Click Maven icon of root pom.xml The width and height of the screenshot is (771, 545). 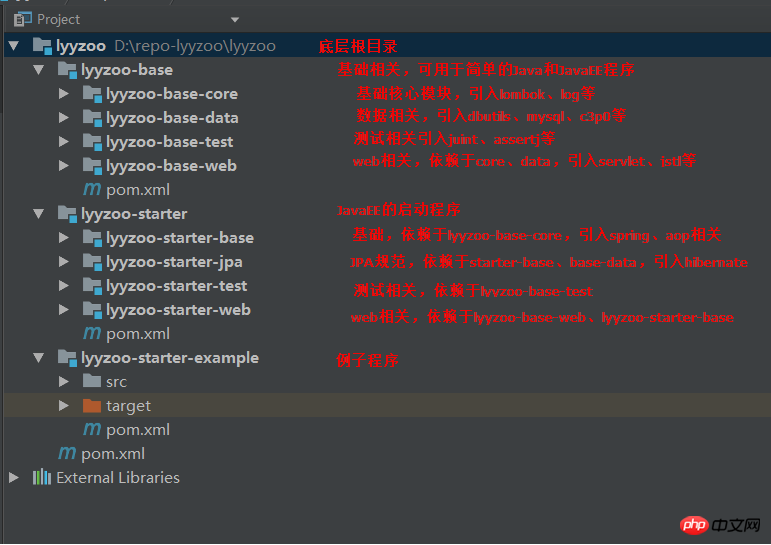(67, 454)
